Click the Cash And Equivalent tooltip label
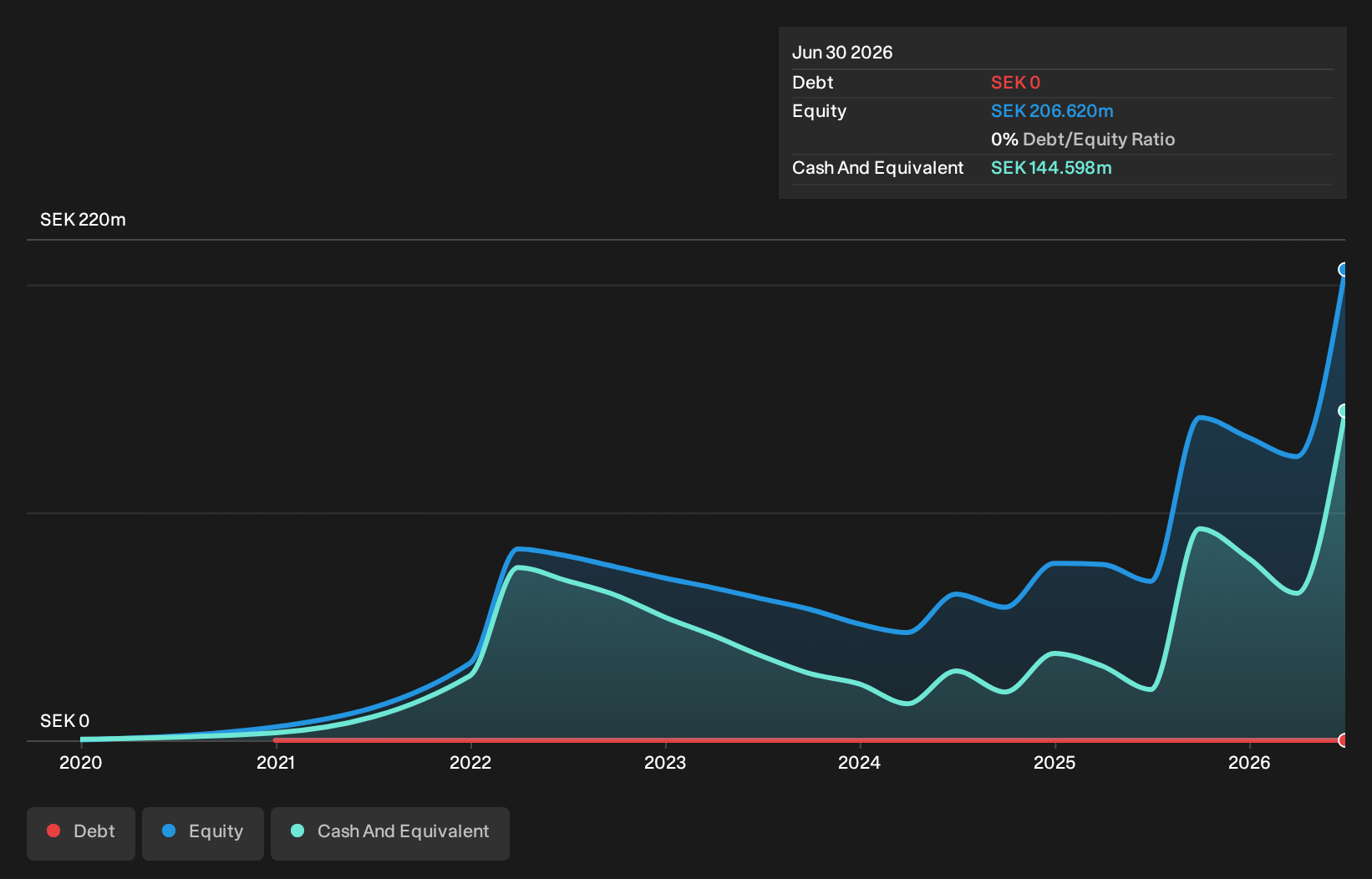 click(x=877, y=168)
